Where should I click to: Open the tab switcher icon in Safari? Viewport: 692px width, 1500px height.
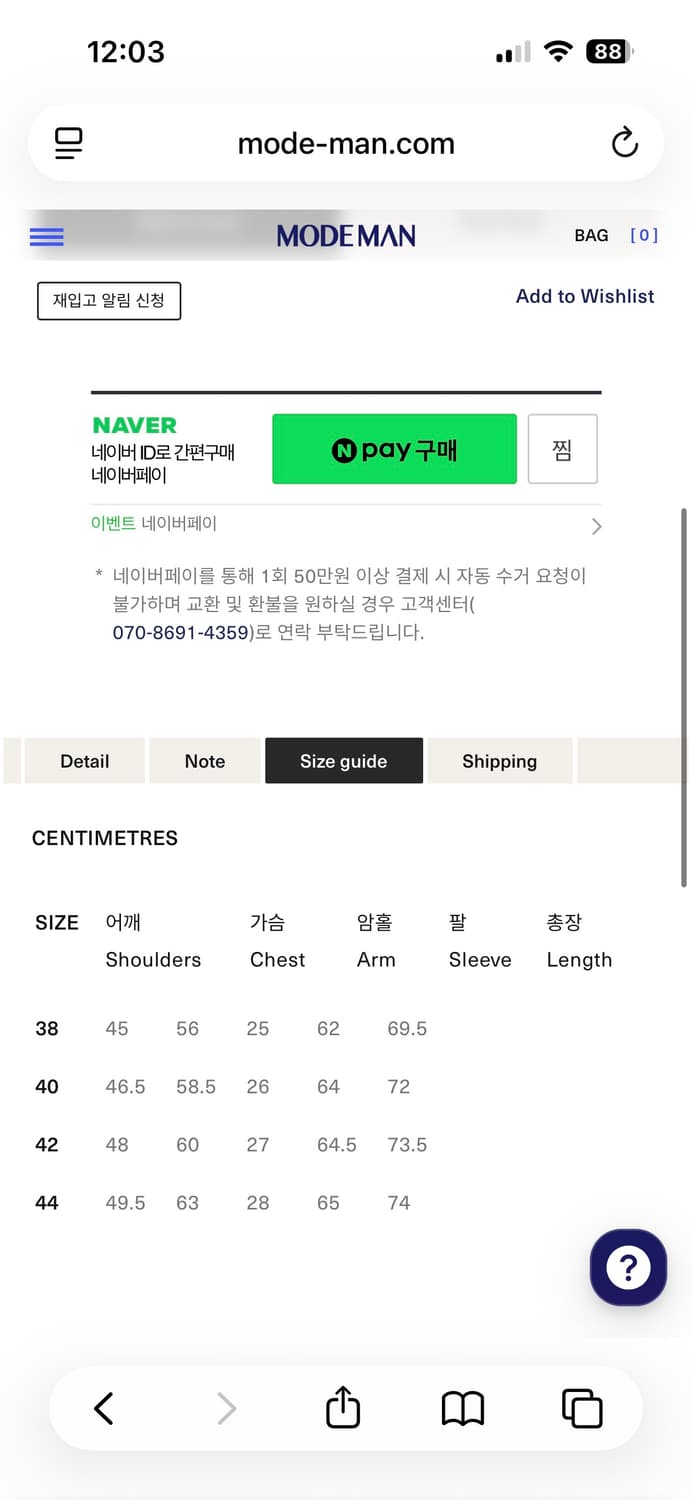click(x=581, y=1407)
